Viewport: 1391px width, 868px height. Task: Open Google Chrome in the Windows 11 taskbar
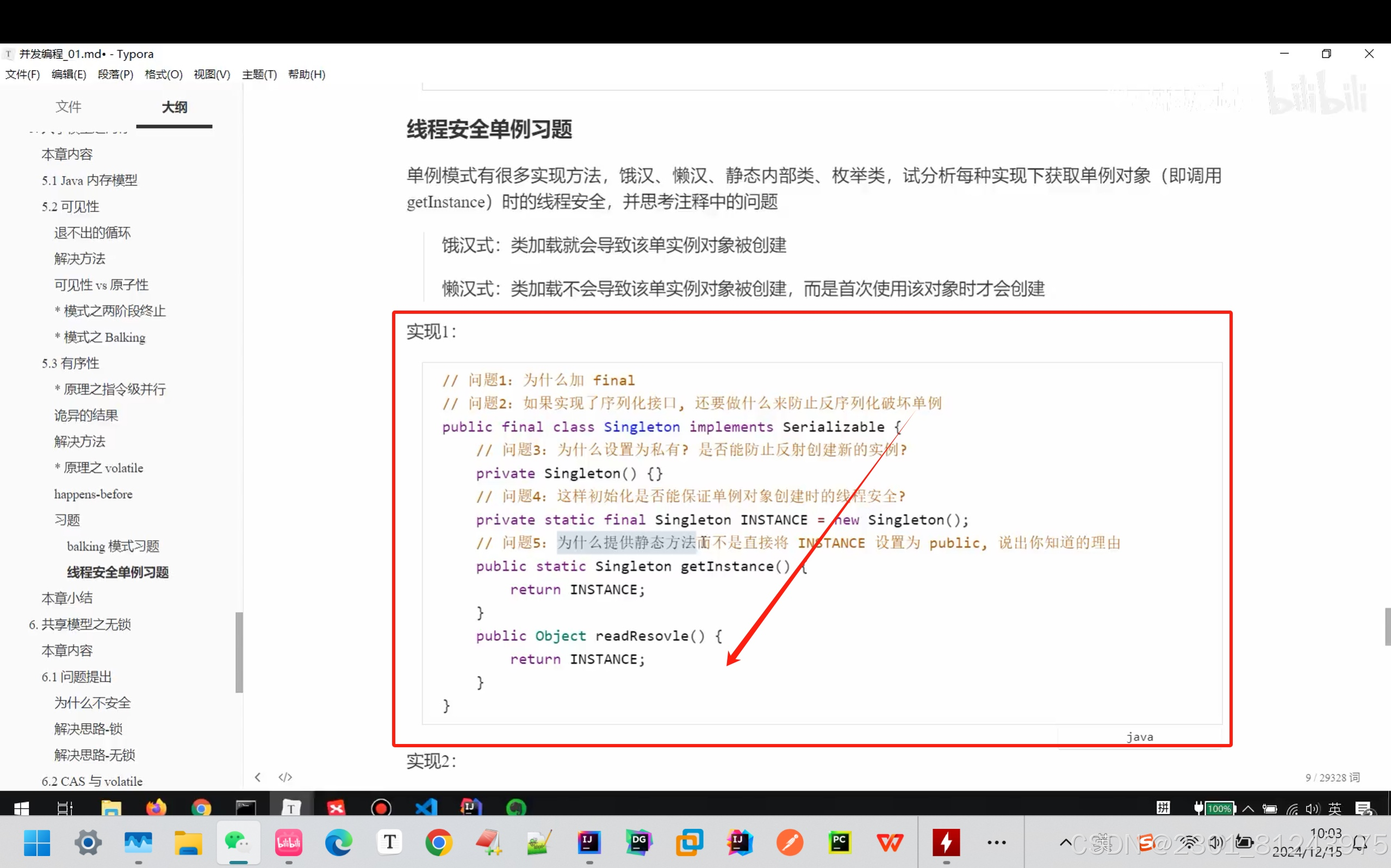click(x=439, y=843)
